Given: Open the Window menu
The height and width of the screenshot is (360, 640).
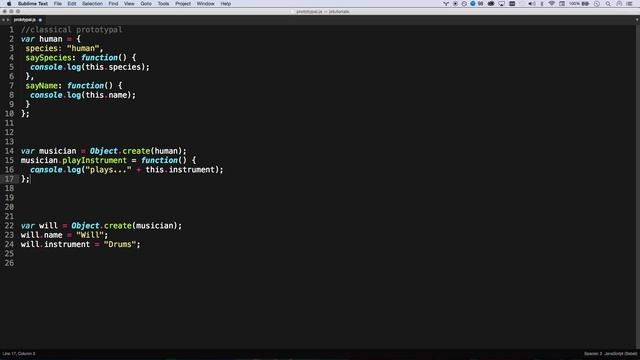Looking at the screenshot, I should [205, 4].
